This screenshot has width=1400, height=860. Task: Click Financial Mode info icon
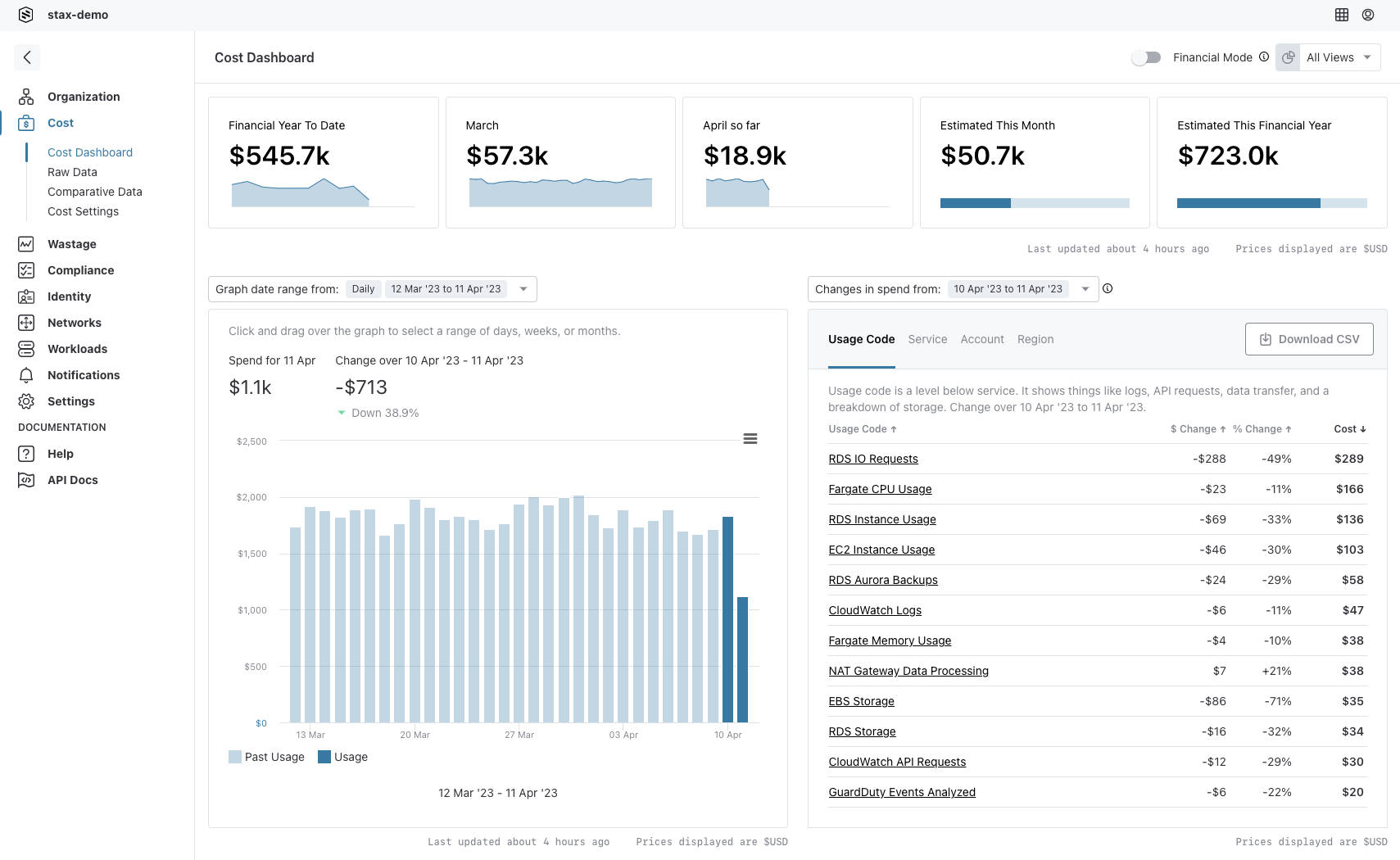1264,57
